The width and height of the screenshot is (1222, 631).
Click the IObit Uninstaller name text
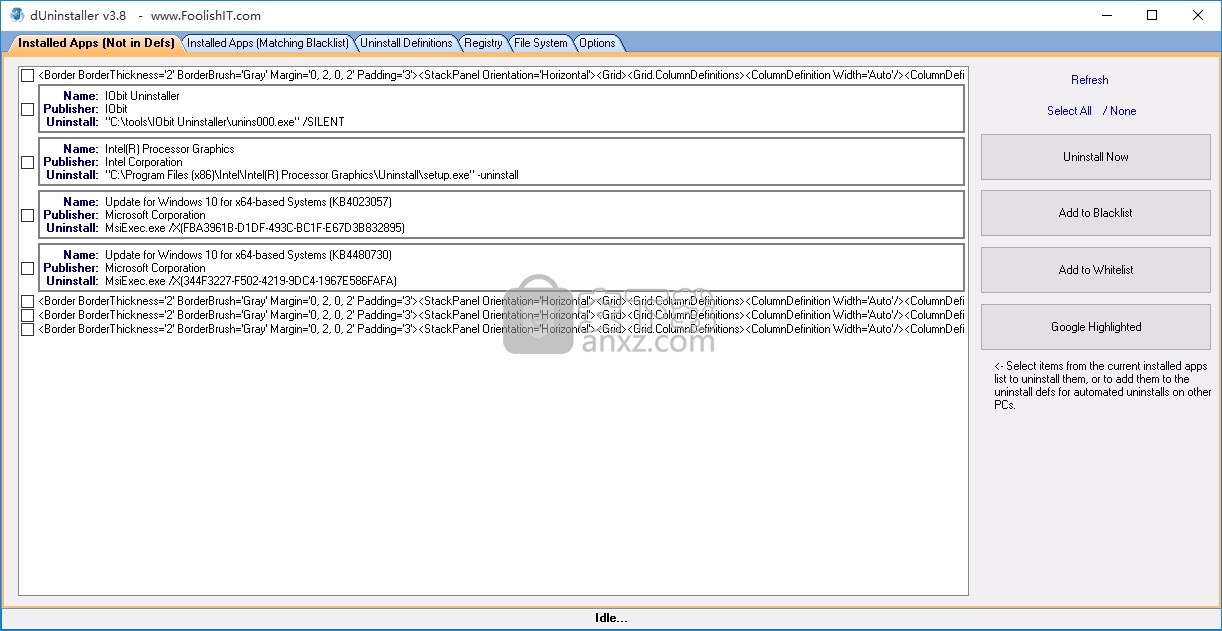click(x=142, y=96)
